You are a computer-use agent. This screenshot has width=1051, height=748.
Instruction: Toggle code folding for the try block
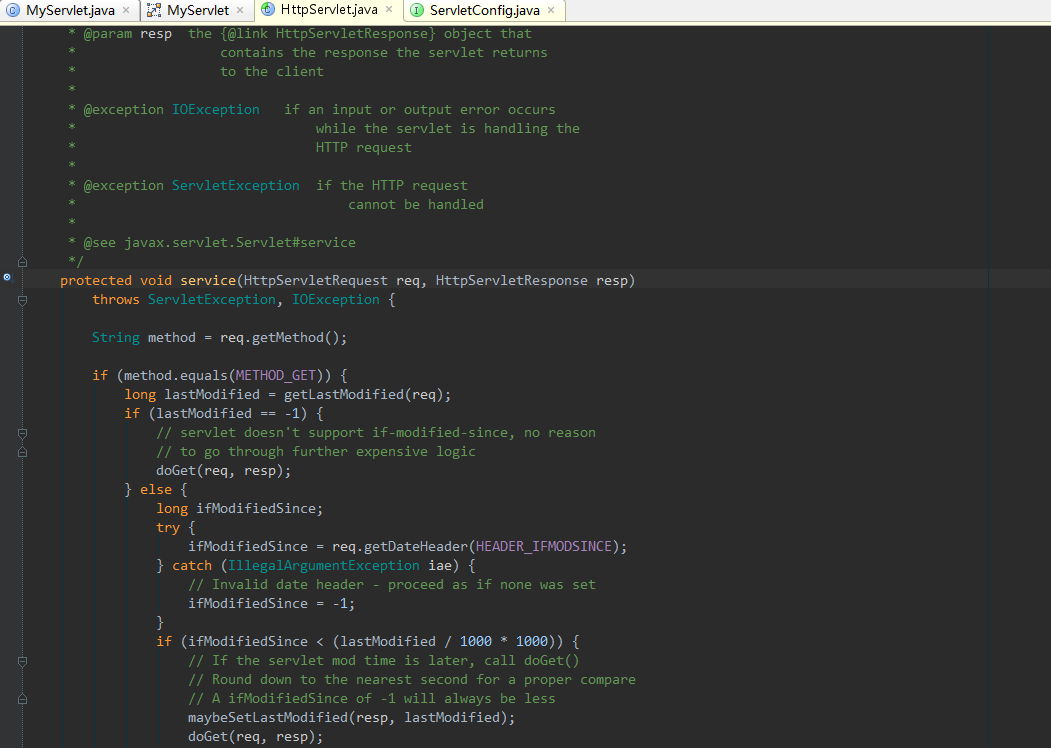coord(22,527)
